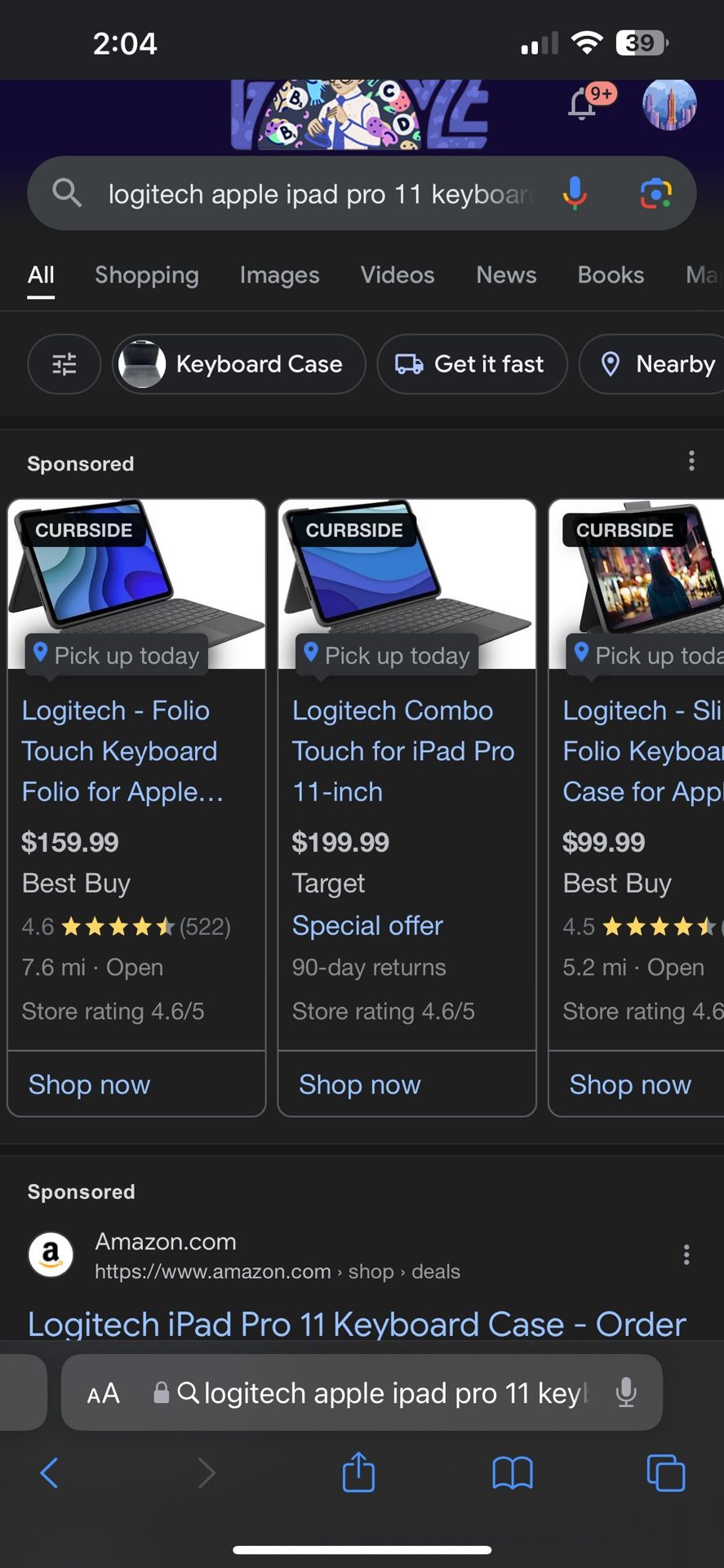Switch to the Images tab
The height and width of the screenshot is (1568, 724).
[x=279, y=275]
